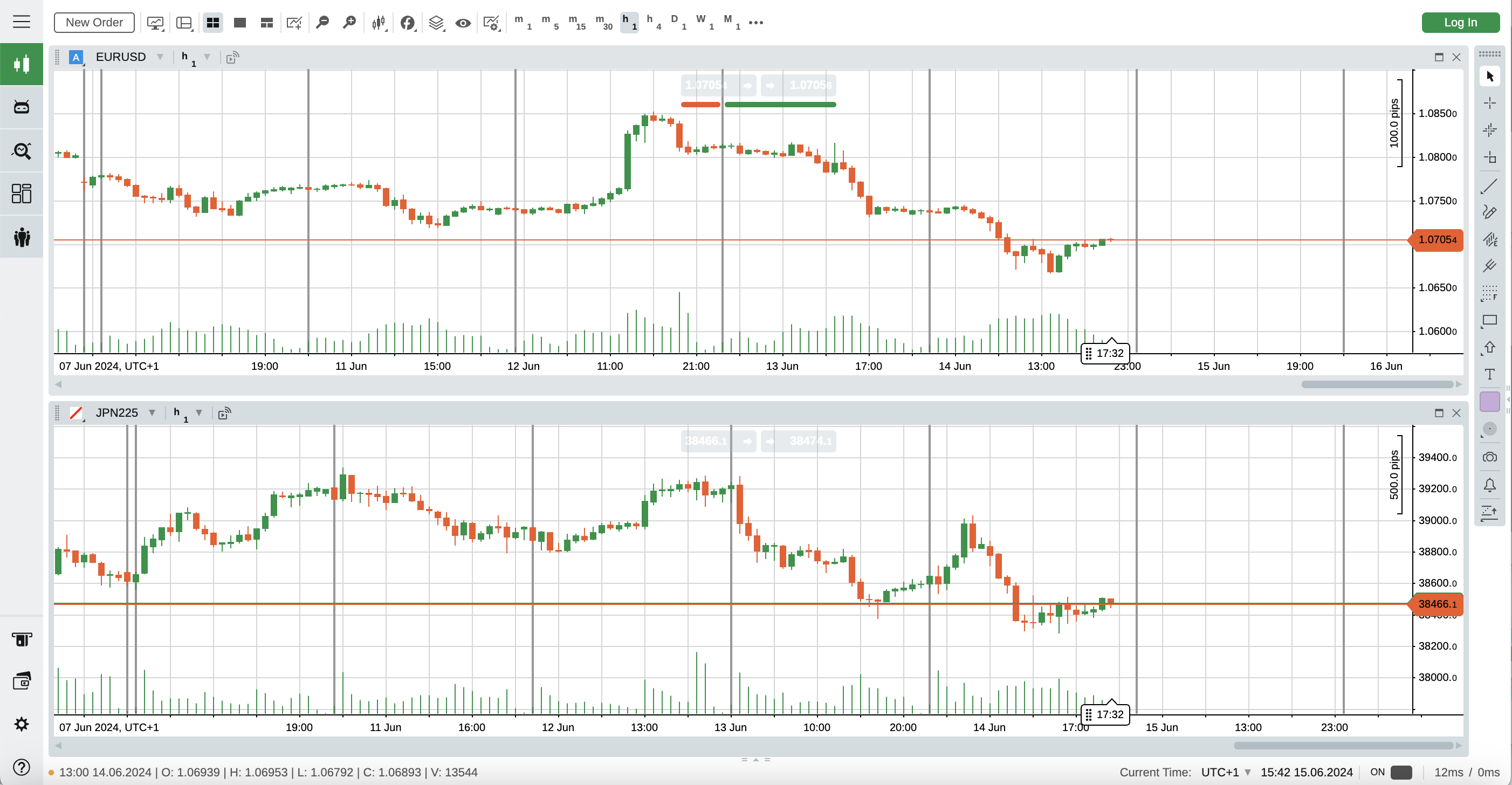
Task: Toggle the eye viewing options icon
Action: 463,22
